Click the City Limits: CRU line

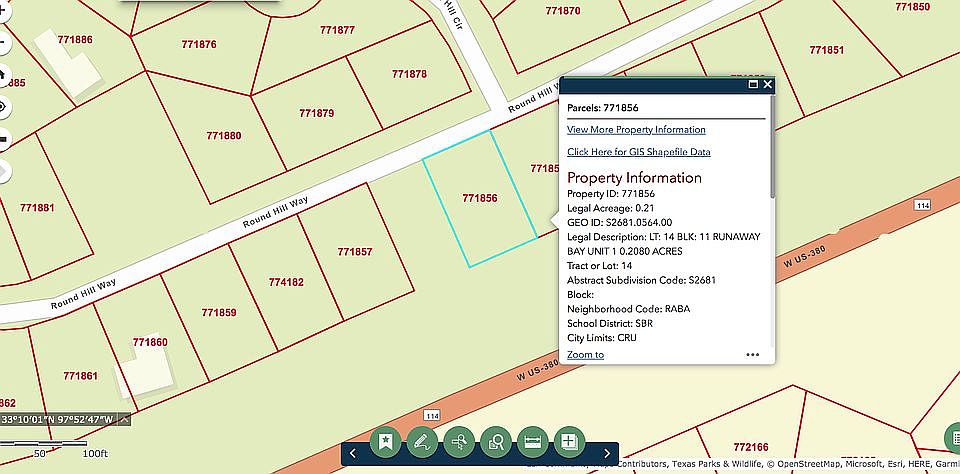[602, 337]
